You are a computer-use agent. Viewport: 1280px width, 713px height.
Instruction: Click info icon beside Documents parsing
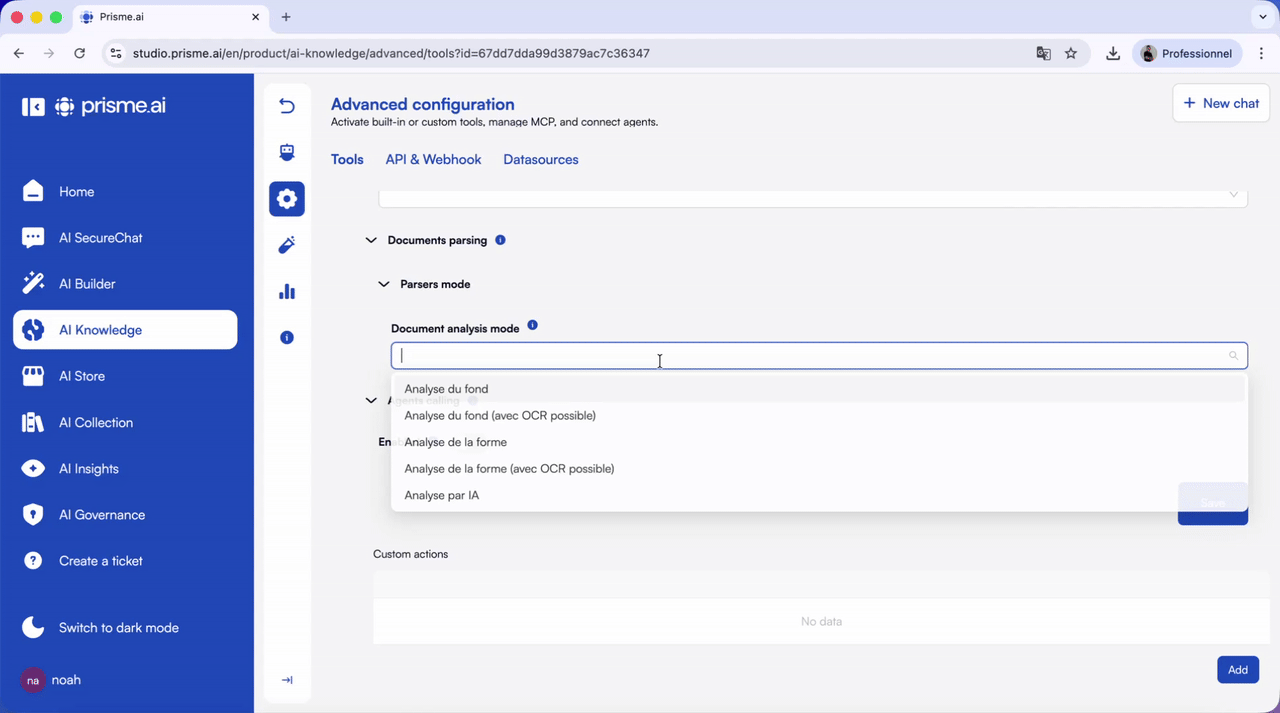point(500,240)
